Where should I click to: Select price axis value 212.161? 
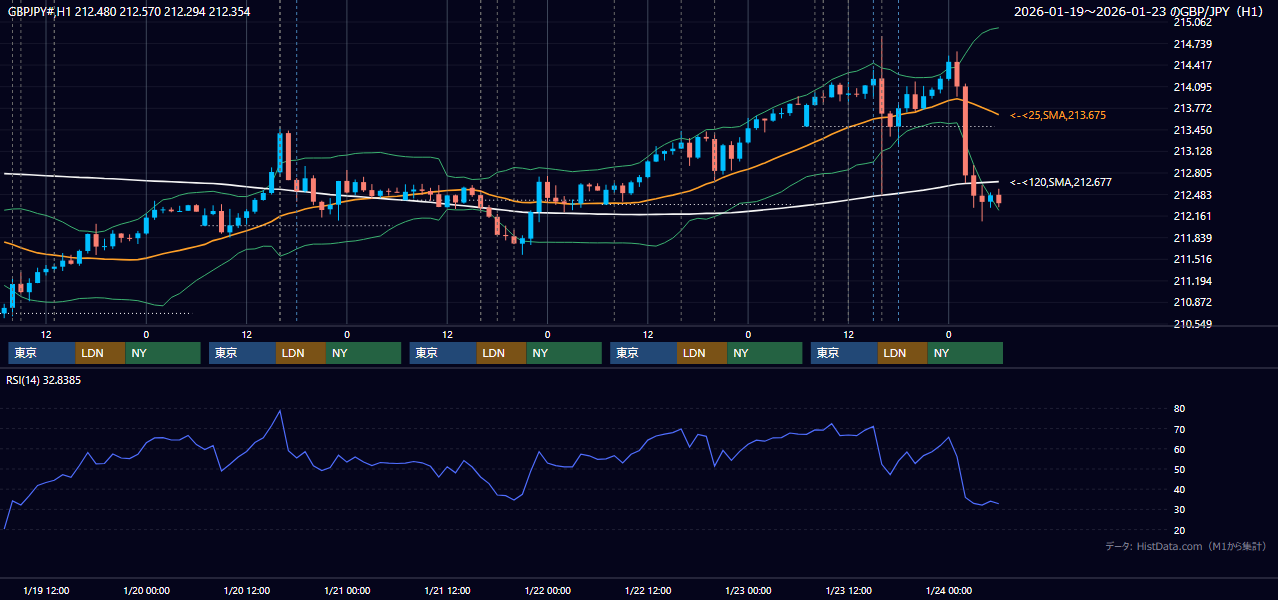click(1192, 217)
